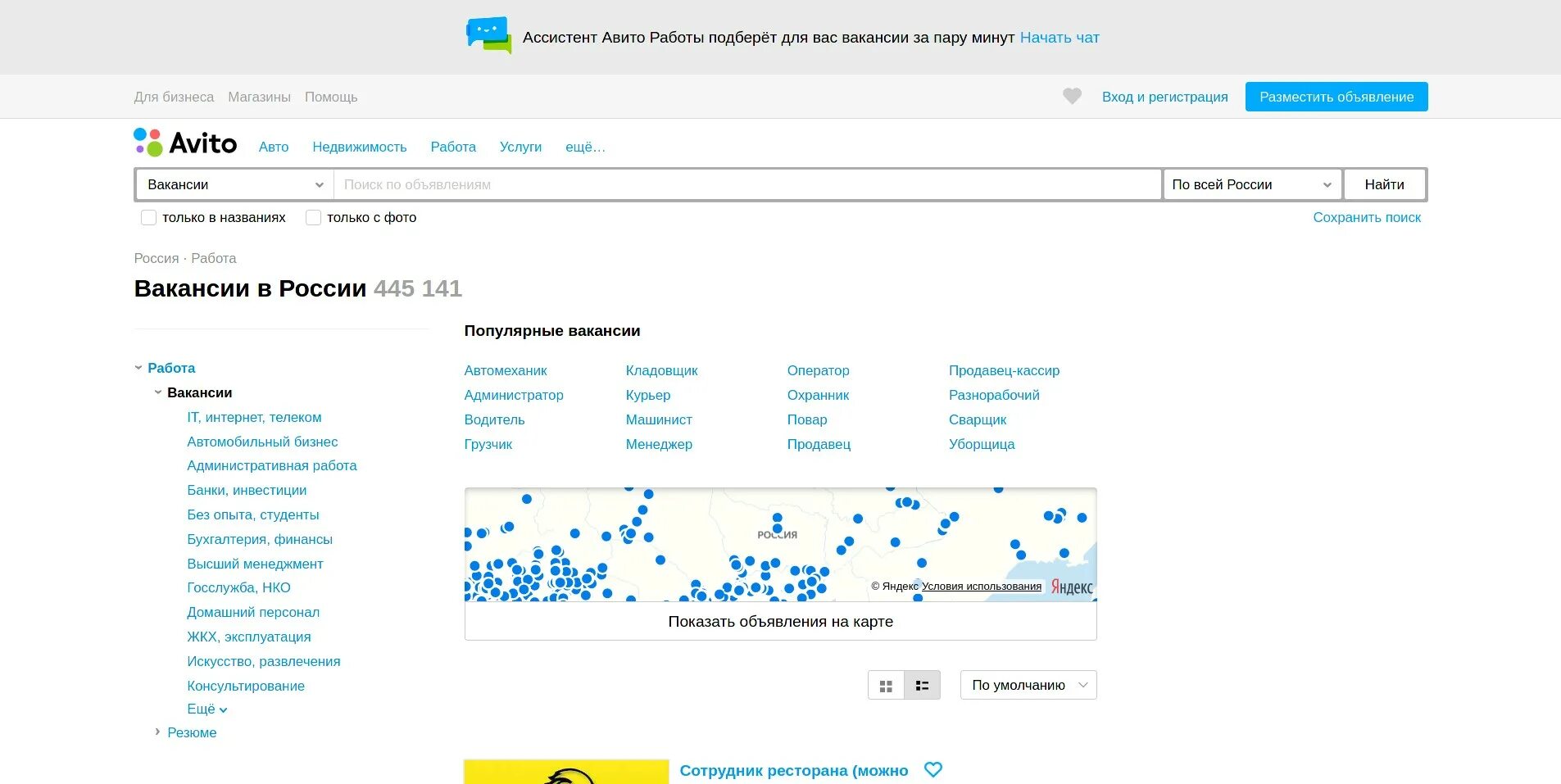Image resolution: width=1561 pixels, height=784 pixels.
Task: Collapse the 'Вакансии' tree branch
Action: [158, 393]
